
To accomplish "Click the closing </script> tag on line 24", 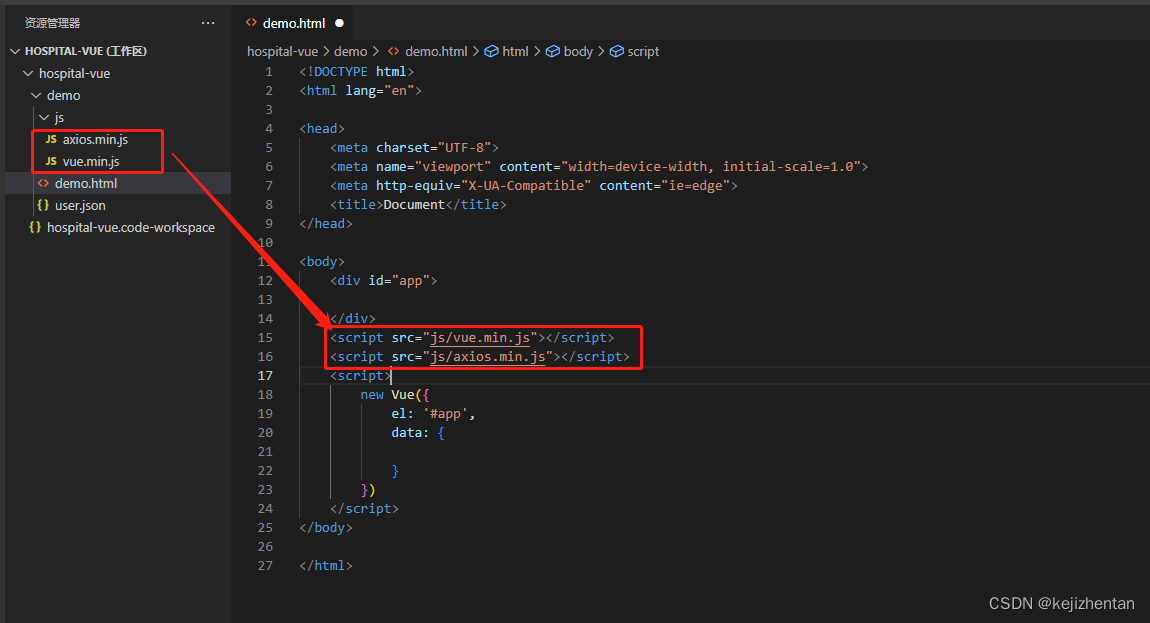I will pyautogui.click(x=365, y=509).
